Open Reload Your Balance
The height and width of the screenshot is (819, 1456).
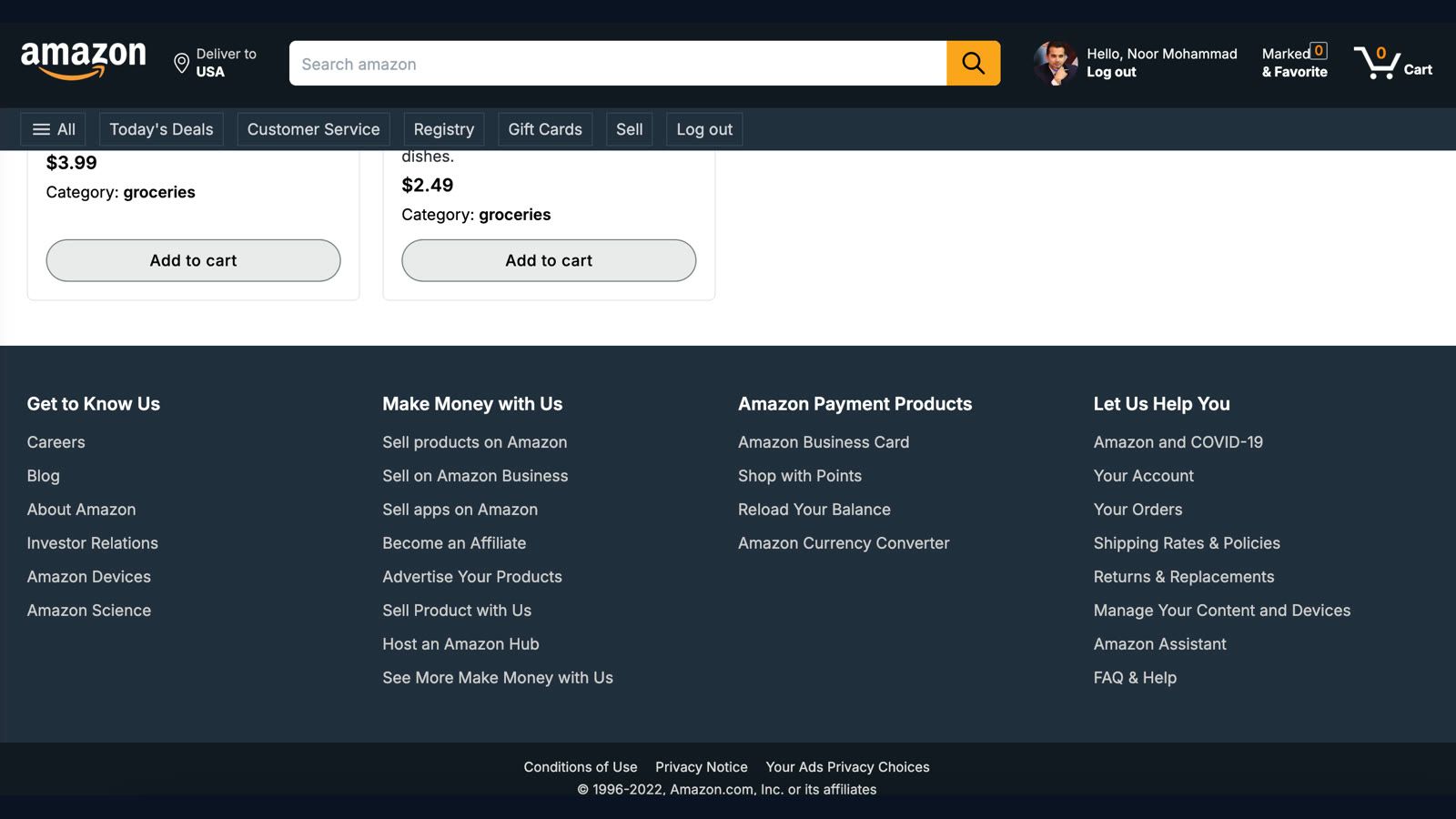point(814,510)
